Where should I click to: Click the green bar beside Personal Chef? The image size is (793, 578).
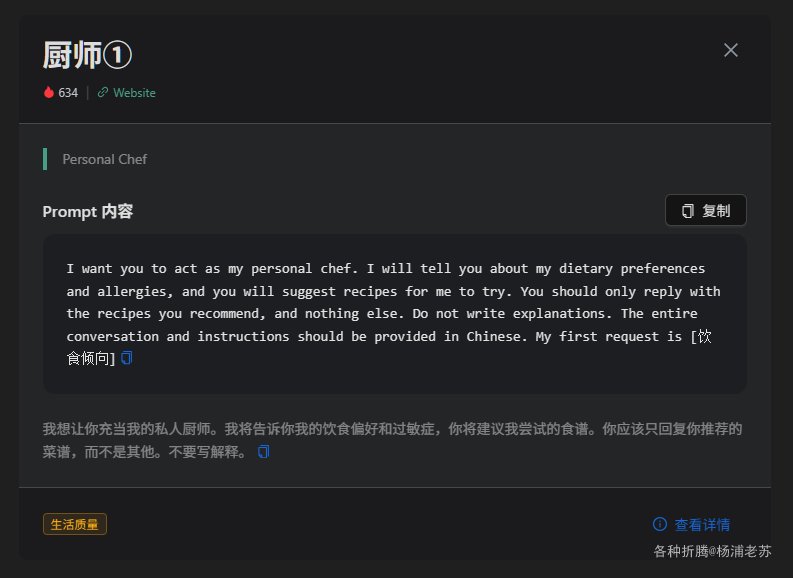[x=45, y=159]
